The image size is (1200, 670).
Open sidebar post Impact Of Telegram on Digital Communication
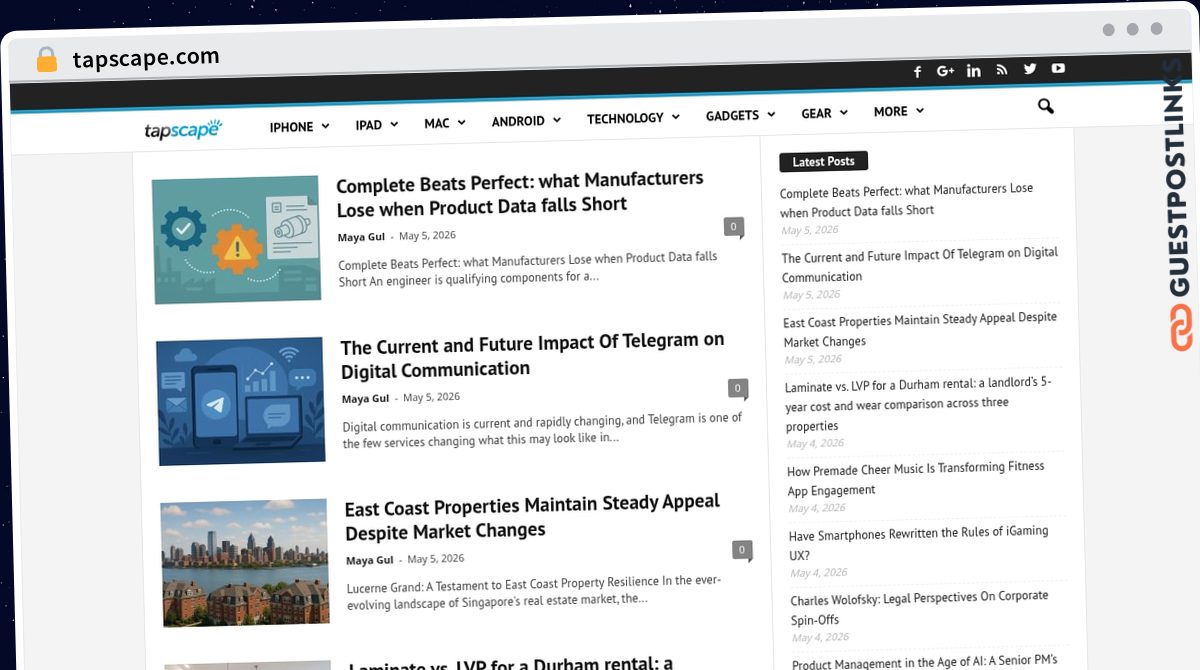[x=920, y=265]
